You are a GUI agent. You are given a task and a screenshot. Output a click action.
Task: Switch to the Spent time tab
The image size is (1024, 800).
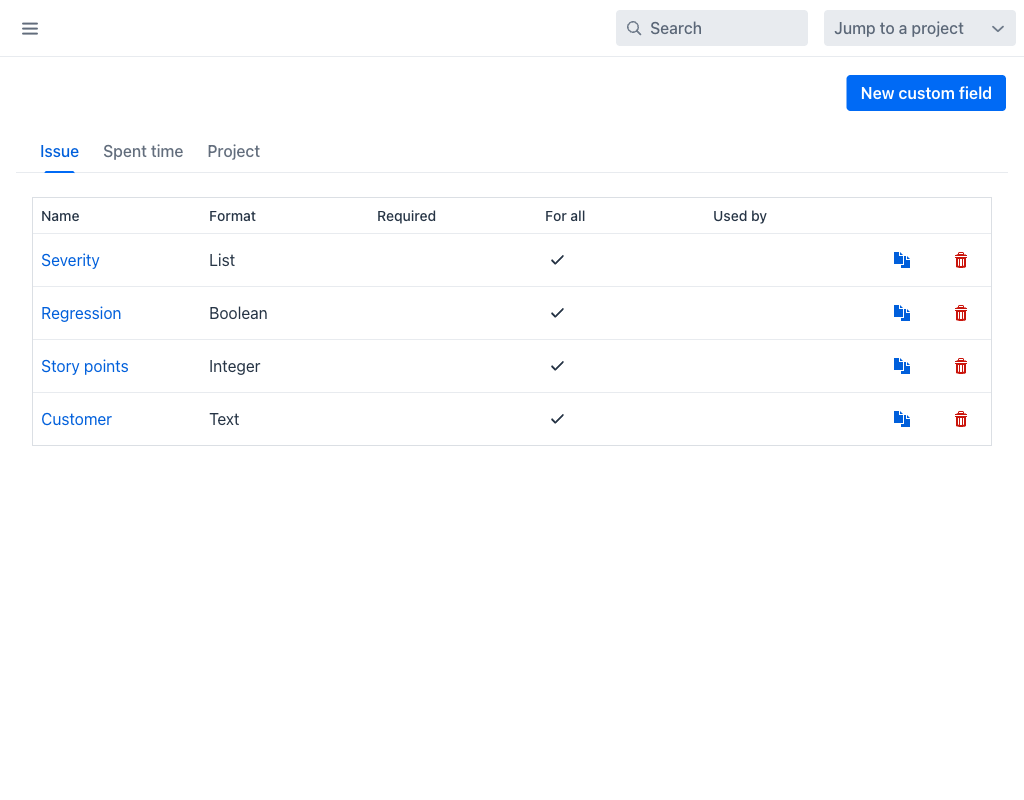(143, 152)
